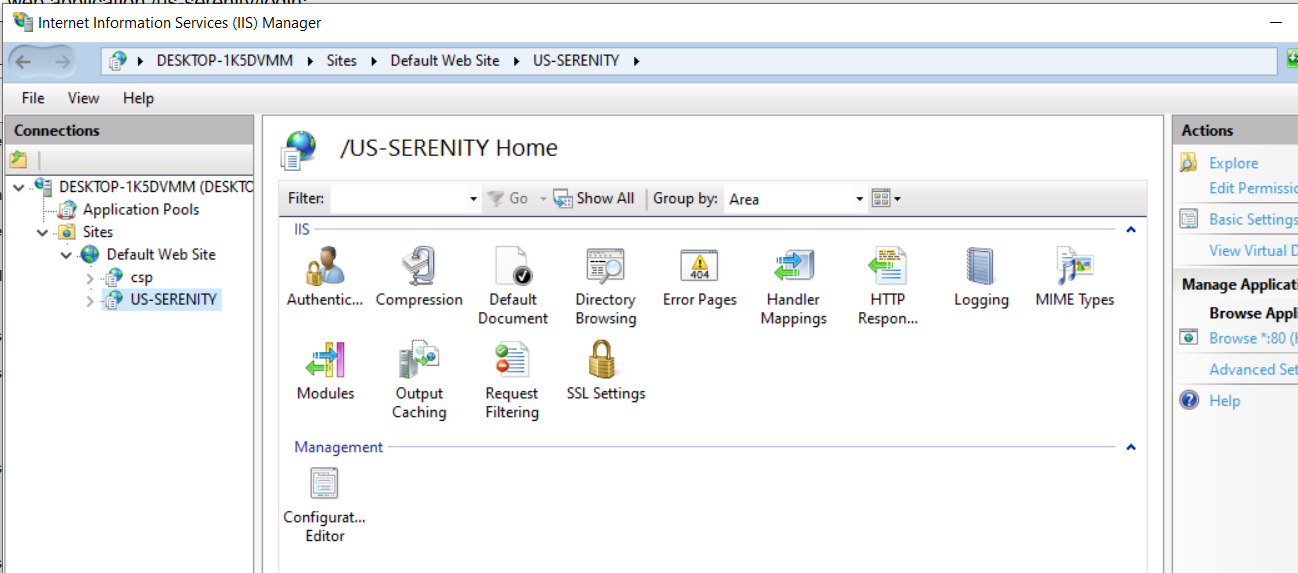Click Browse *:80 link
Screen dimensions: 1298x573
point(1253,338)
